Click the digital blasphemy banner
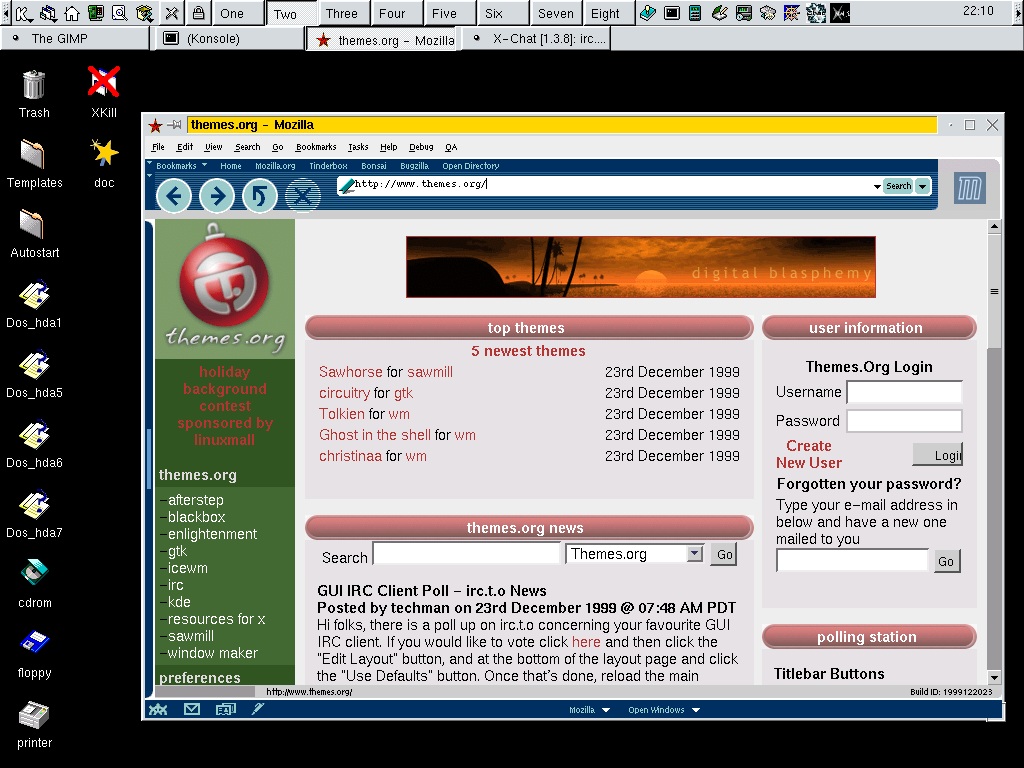Image resolution: width=1024 pixels, height=768 pixels. click(641, 267)
